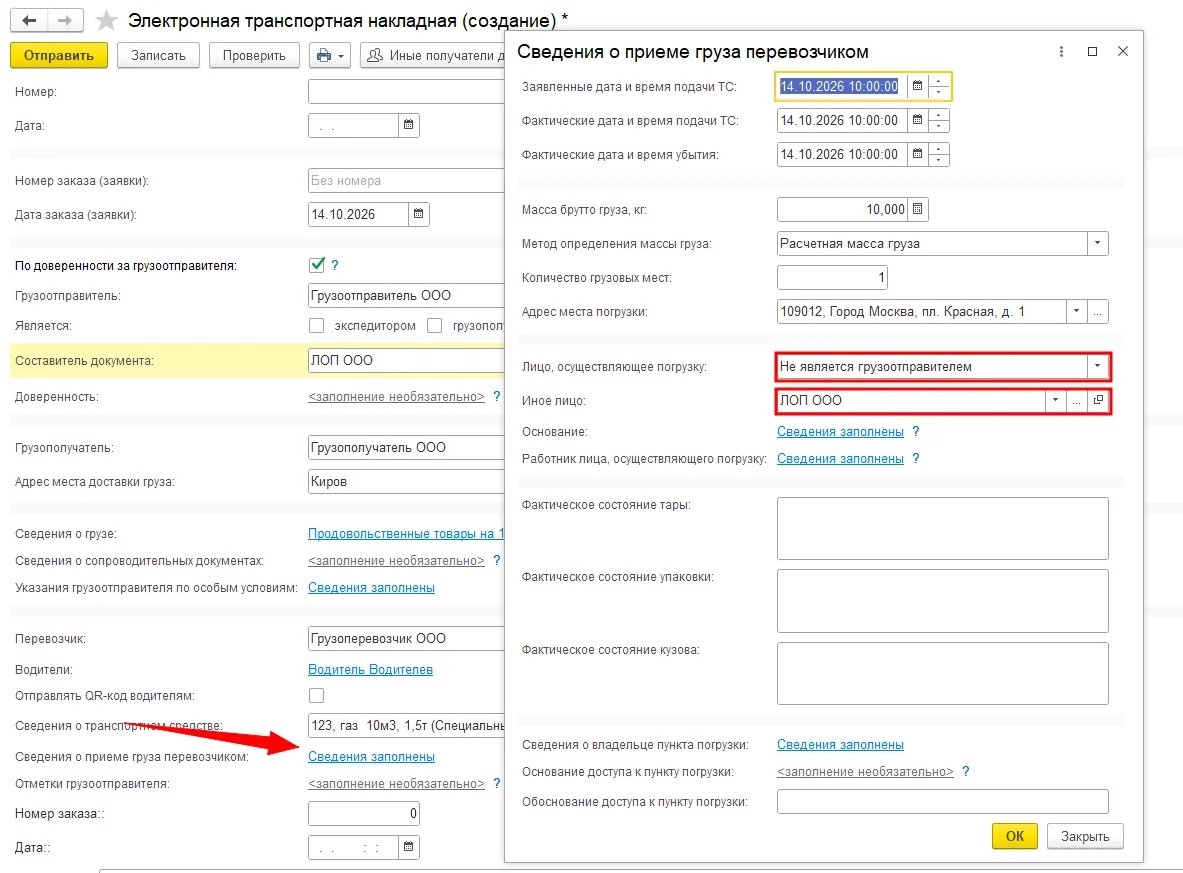The height and width of the screenshot is (873, 1183).
Task: Open the print menu button
Action: pyautogui.click(x=330, y=55)
